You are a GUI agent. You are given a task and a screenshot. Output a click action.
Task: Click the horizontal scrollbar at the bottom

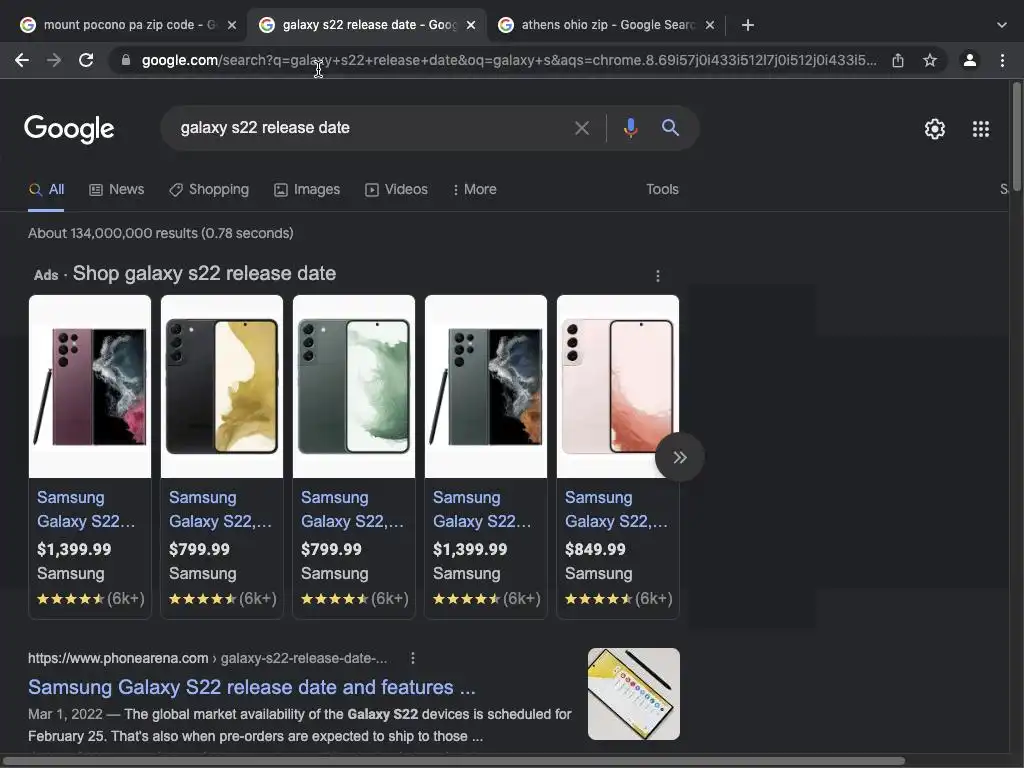click(x=454, y=761)
